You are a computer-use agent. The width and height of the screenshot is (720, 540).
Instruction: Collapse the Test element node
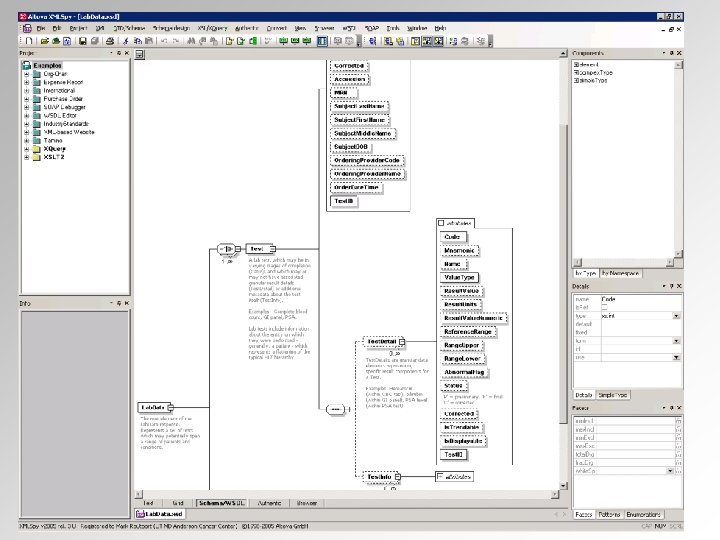(x=273, y=249)
